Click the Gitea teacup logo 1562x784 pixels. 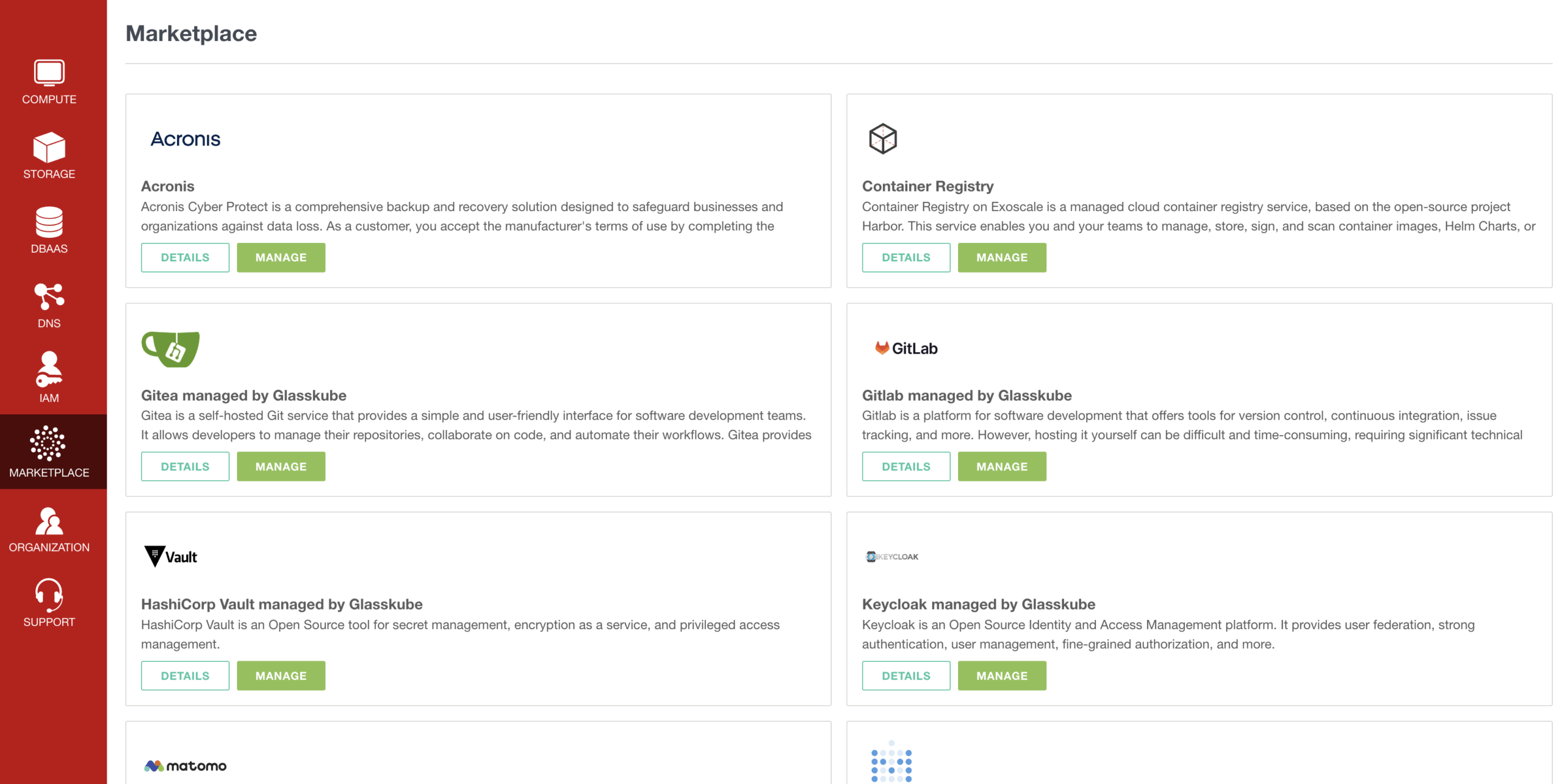[170, 349]
